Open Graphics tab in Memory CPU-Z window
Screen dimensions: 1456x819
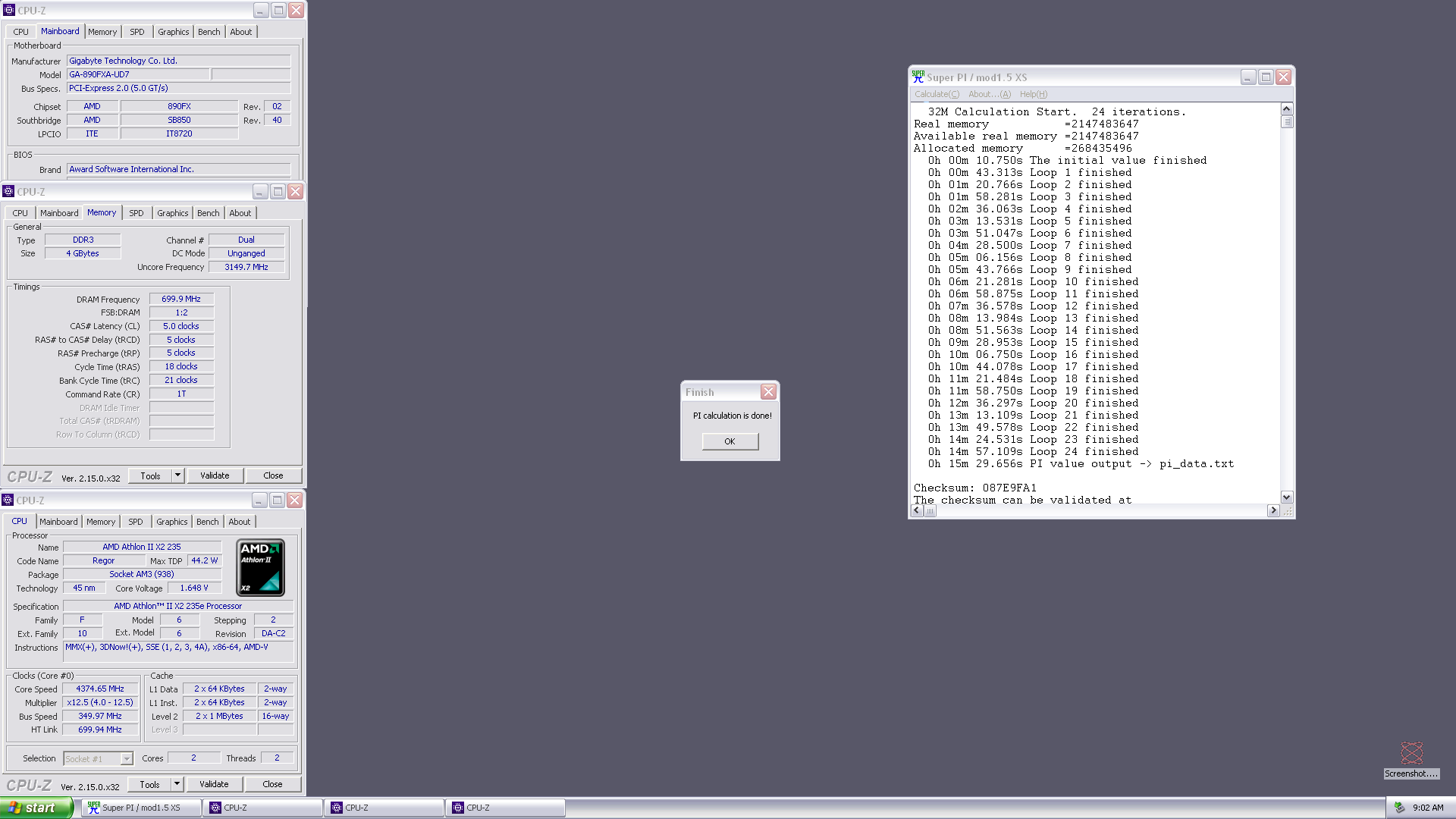pyautogui.click(x=172, y=213)
